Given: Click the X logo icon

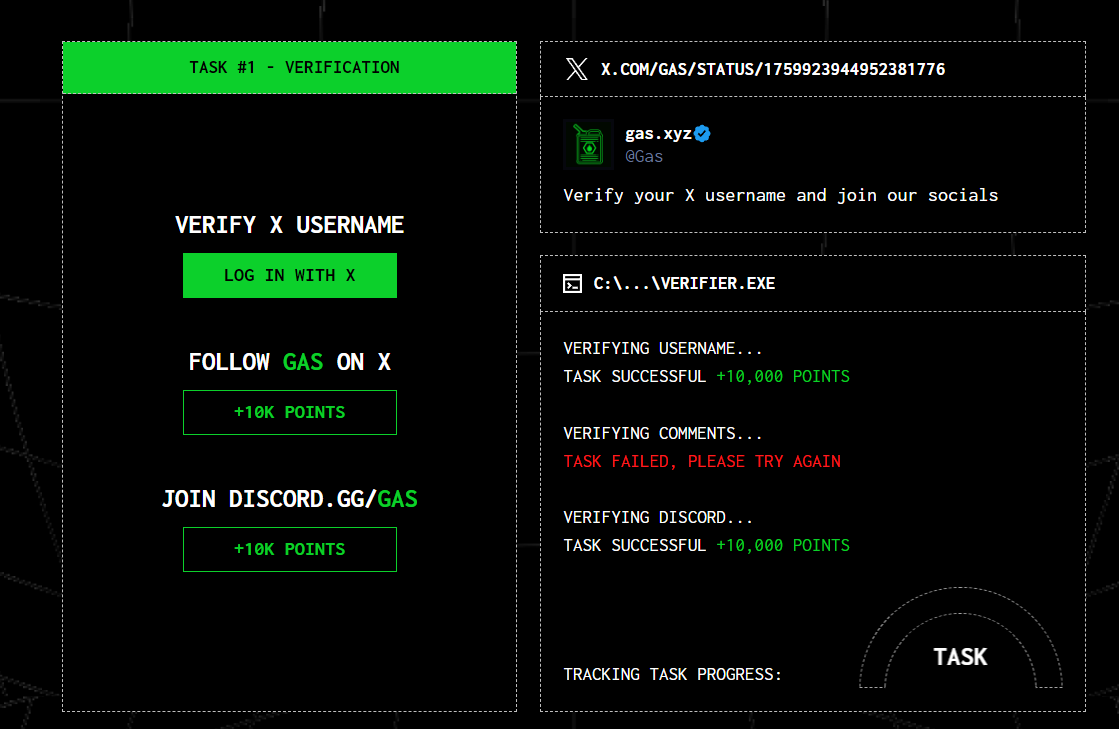Looking at the screenshot, I should (x=577, y=69).
